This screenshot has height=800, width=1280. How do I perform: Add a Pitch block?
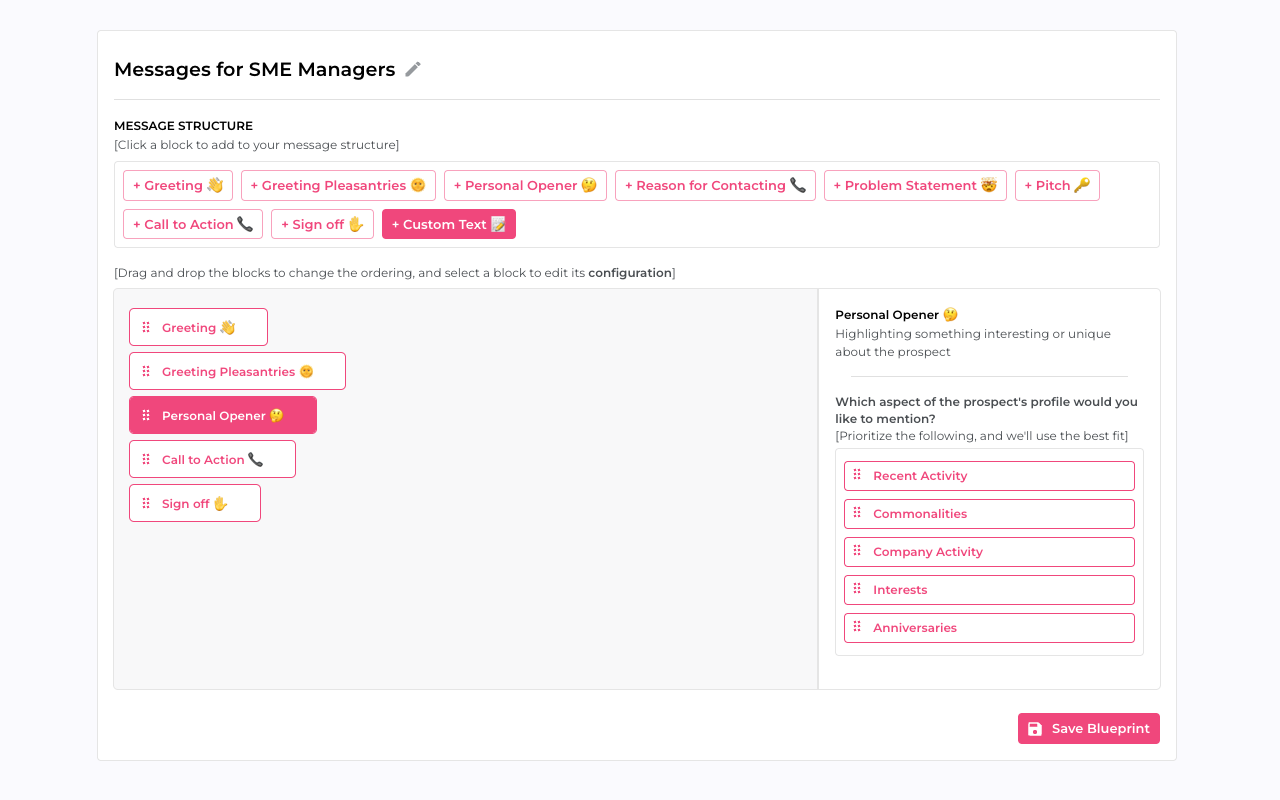click(1057, 185)
